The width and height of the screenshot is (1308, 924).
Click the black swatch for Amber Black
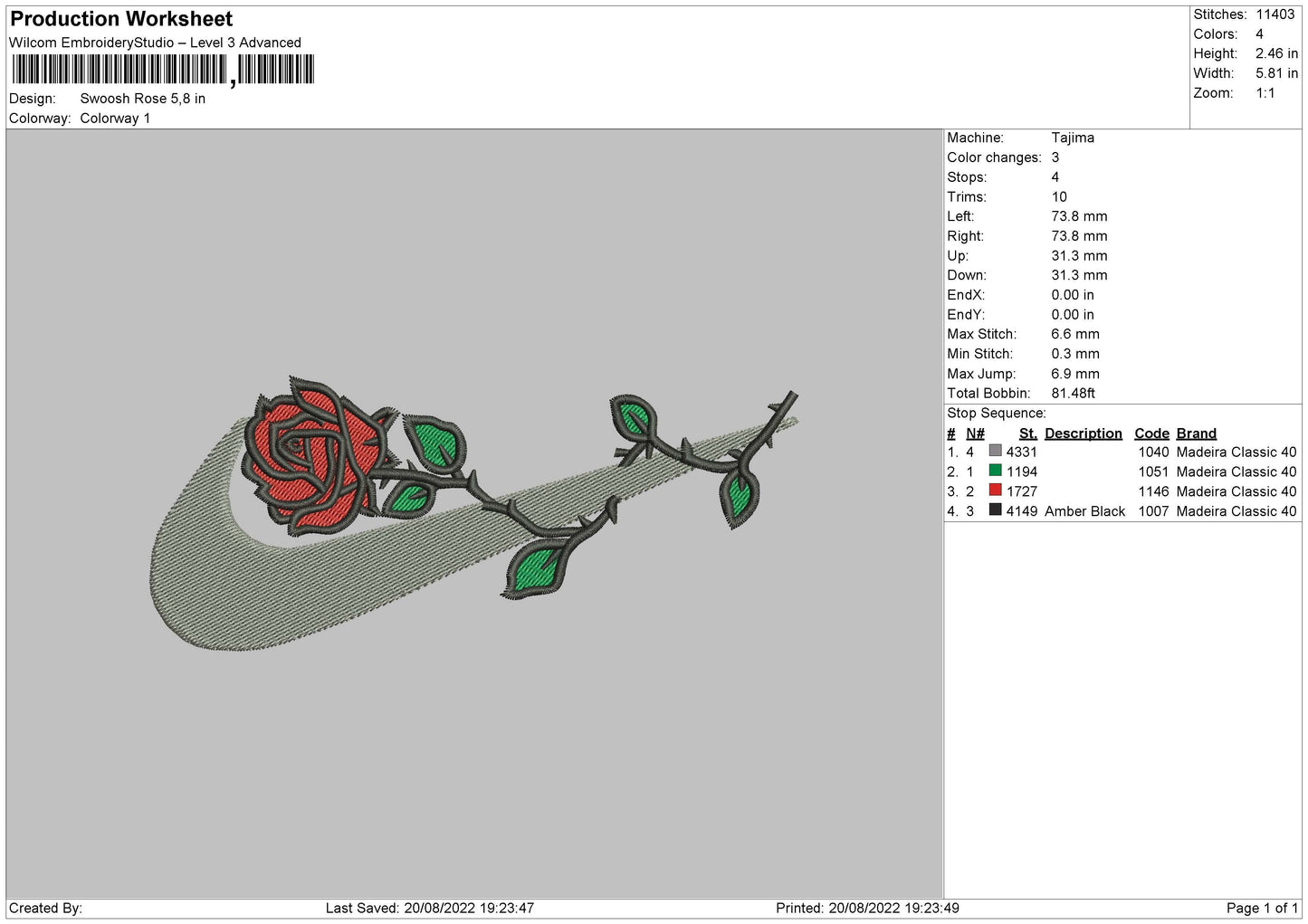(x=996, y=510)
